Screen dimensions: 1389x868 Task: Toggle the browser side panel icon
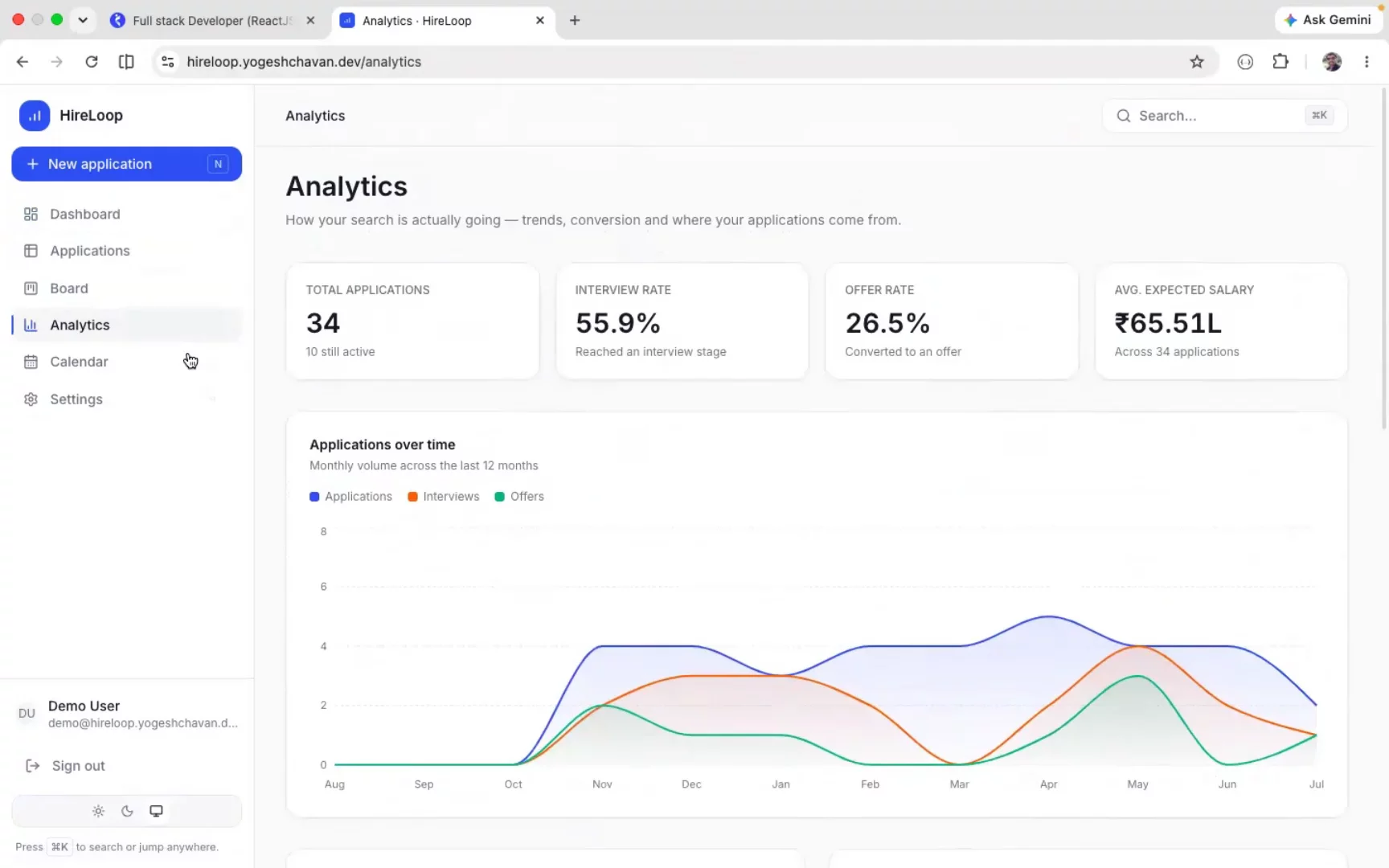click(x=126, y=62)
